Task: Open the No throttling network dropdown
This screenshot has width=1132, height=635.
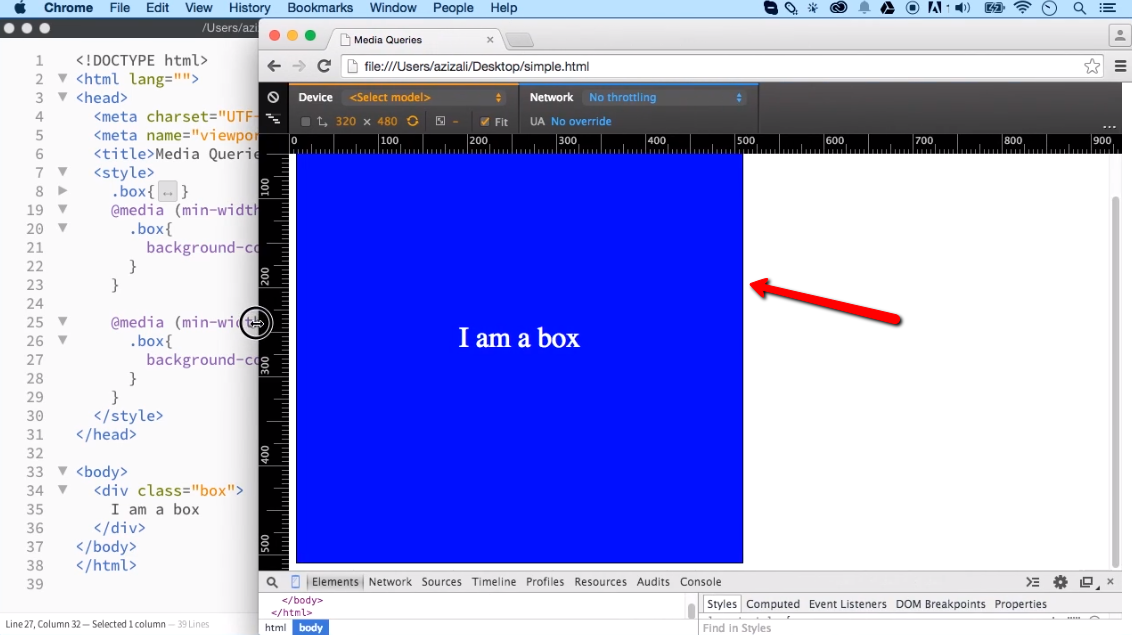Action: point(664,97)
